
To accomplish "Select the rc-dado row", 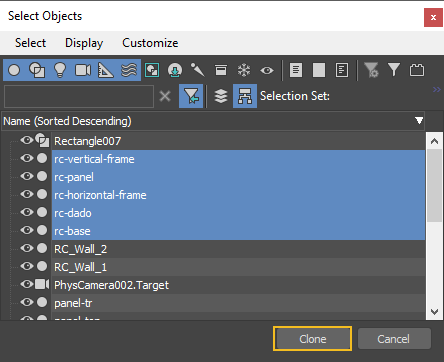I will [238, 213].
